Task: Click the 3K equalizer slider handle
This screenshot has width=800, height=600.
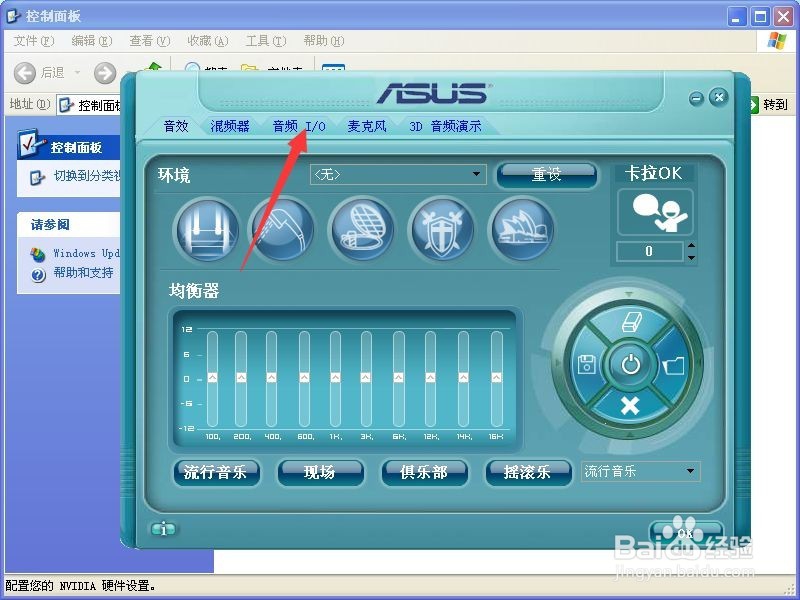Action: [366, 377]
